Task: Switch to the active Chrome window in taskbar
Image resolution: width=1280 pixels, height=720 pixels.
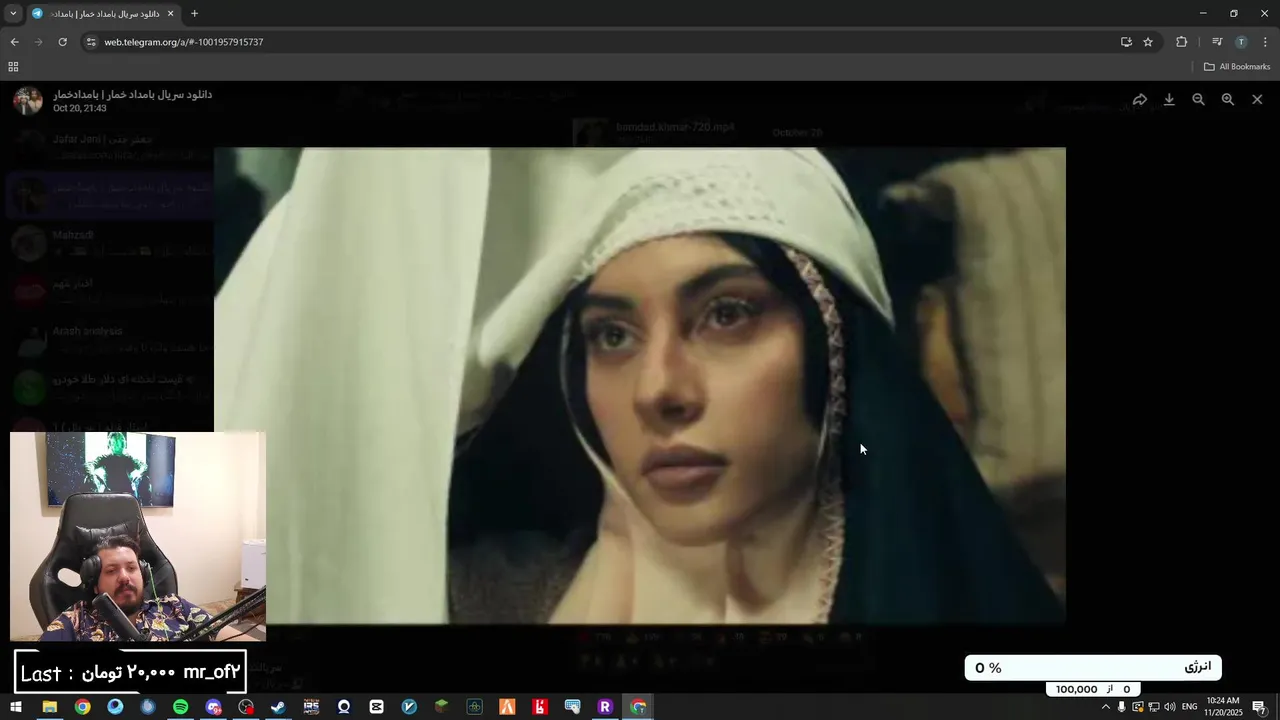Action: pos(638,707)
